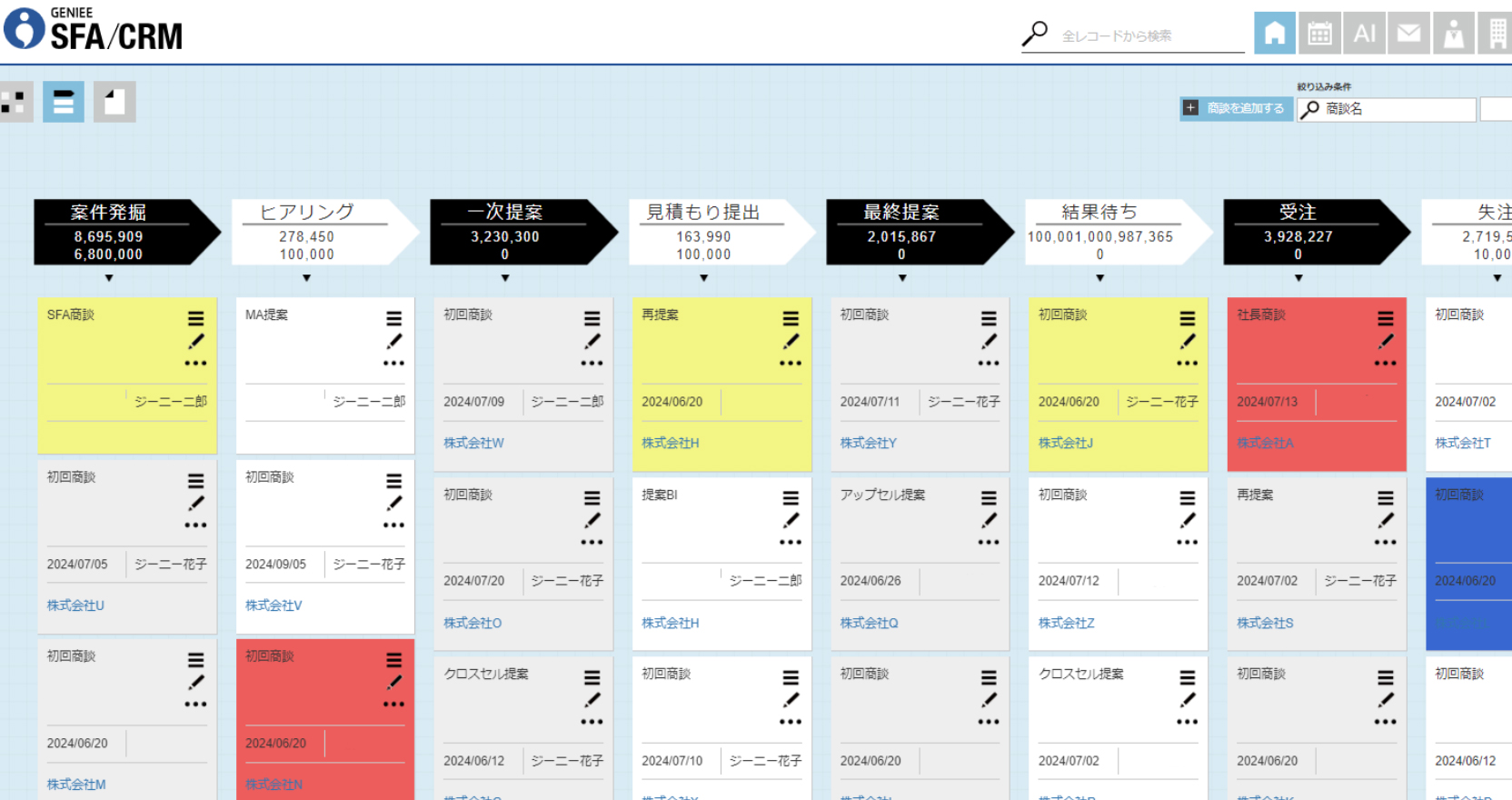
Task: Open more options on MA提案 card
Action: [393, 363]
